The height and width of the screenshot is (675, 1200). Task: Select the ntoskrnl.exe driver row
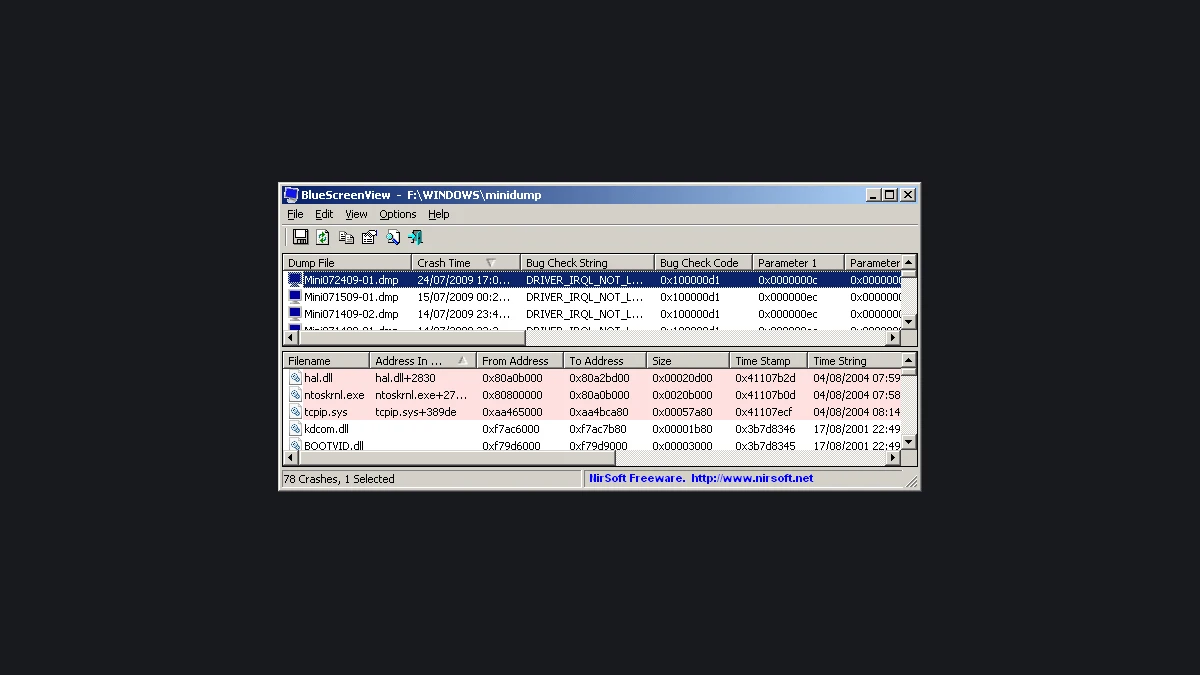592,395
